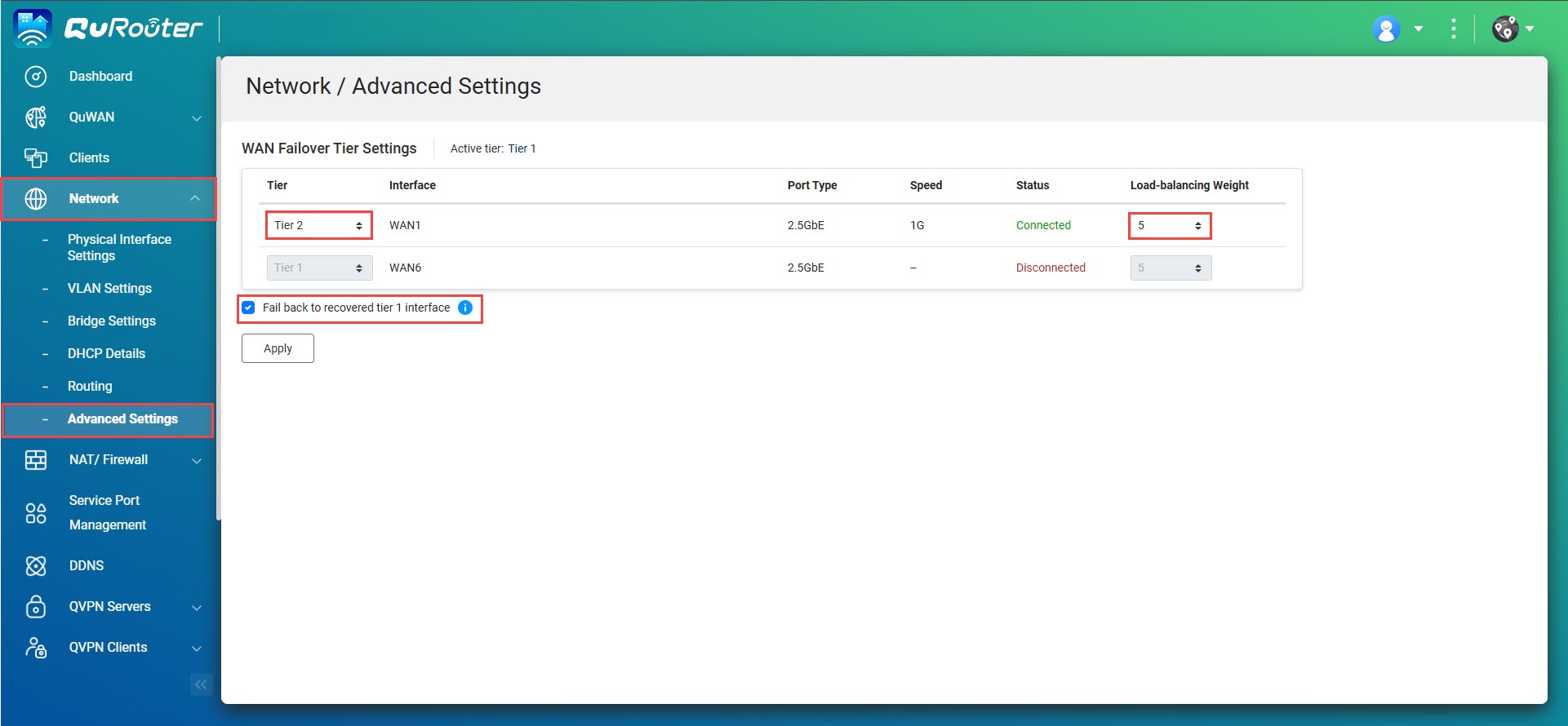Click the Network globe icon
This screenshot has width=1568, height=726.
pyautogui.click(x=36, y=199)
